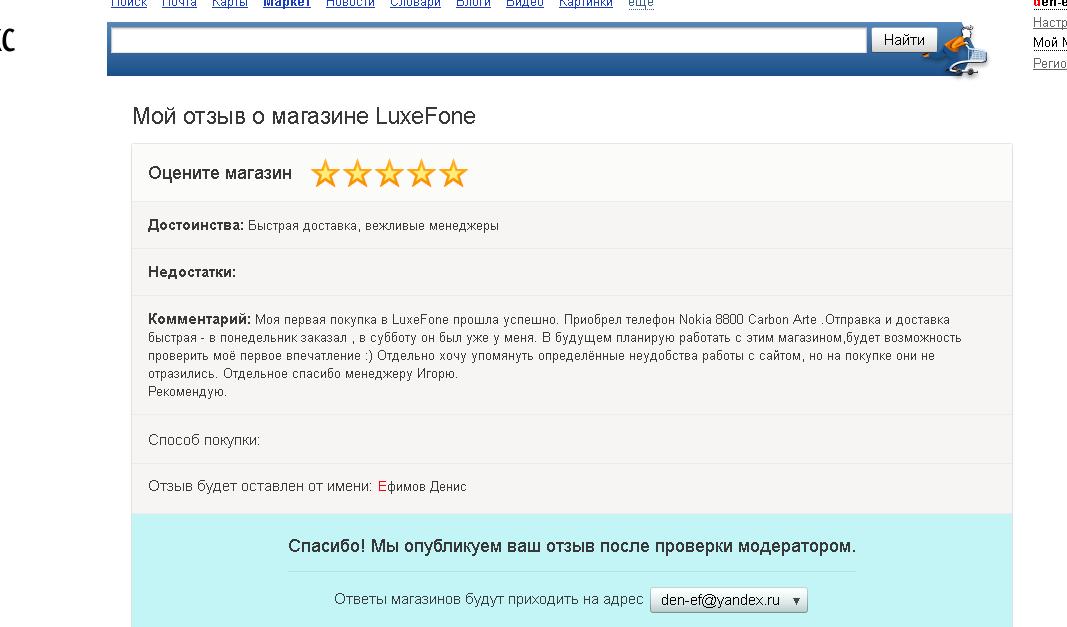1067x627 pixels.
Task: Click the Ефимов Денис user name
Action: point(422,486)
